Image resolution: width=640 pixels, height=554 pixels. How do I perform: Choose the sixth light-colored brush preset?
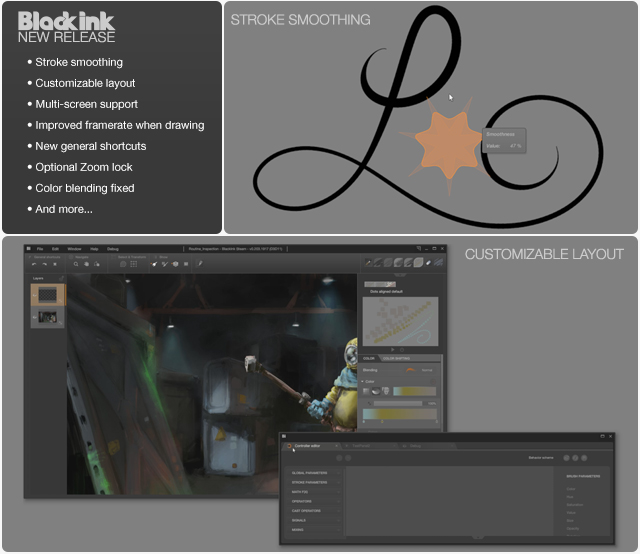418,263
